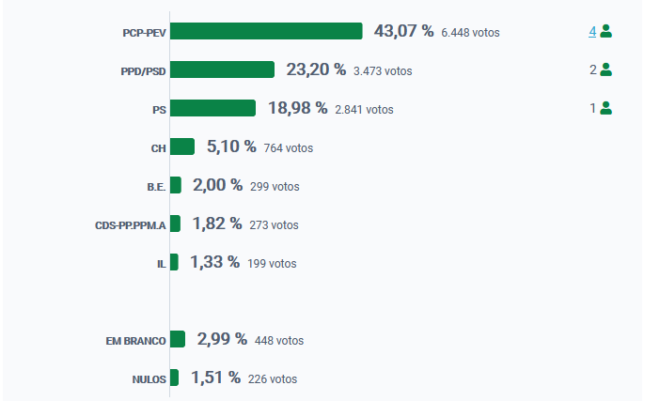Click the PPD/PSD green result bar
Viewport: 660px width, 401px height.
pyautogui.click(x=222, y=69)
